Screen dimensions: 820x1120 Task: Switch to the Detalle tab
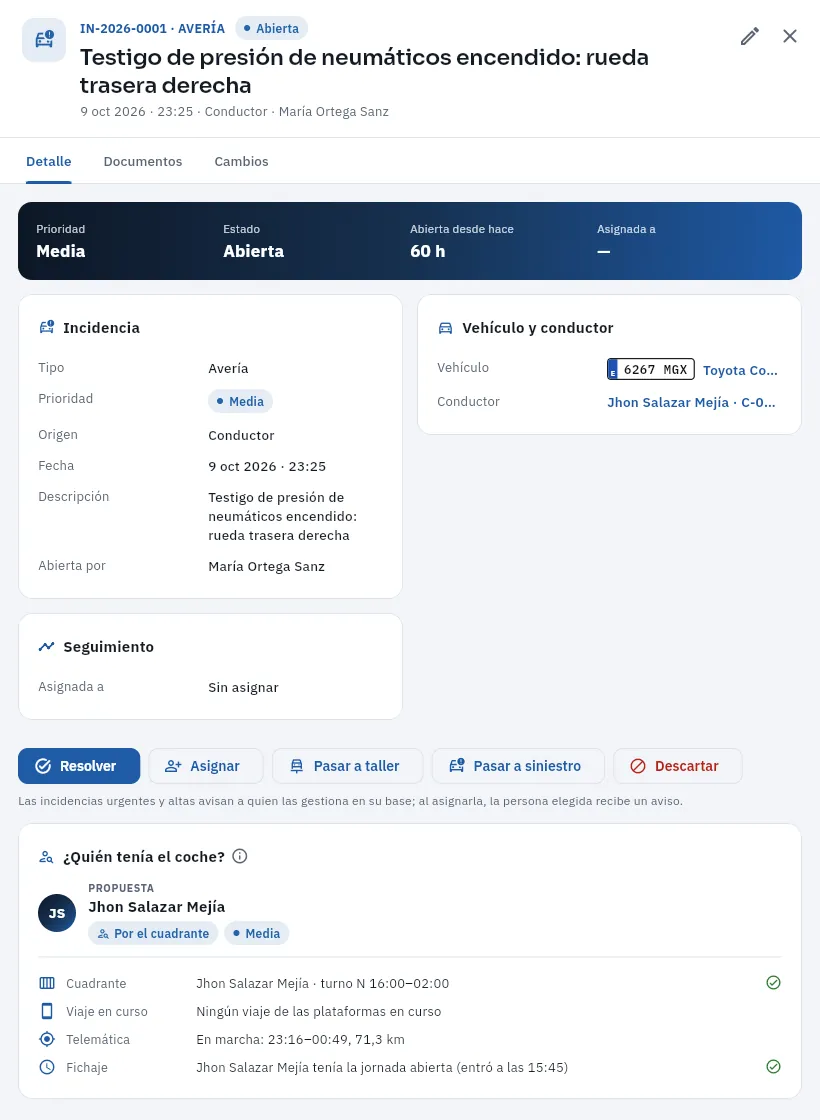[x=49, y=161]
